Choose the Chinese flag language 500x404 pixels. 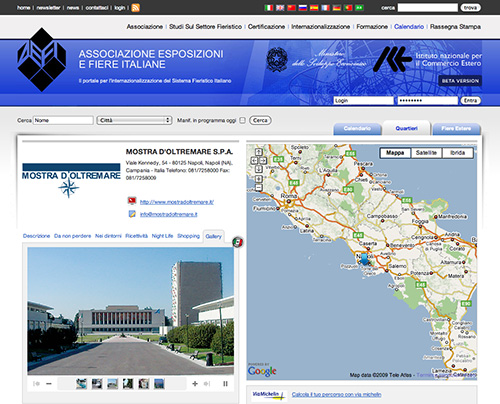[x=291, y=8]
